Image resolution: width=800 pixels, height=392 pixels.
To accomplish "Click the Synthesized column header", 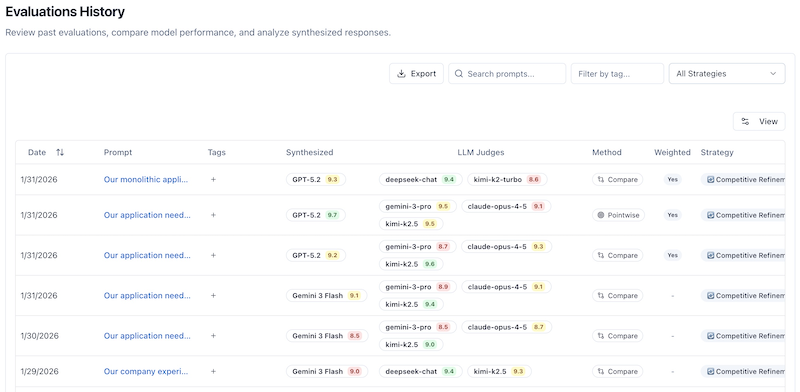I will point(310,152).
